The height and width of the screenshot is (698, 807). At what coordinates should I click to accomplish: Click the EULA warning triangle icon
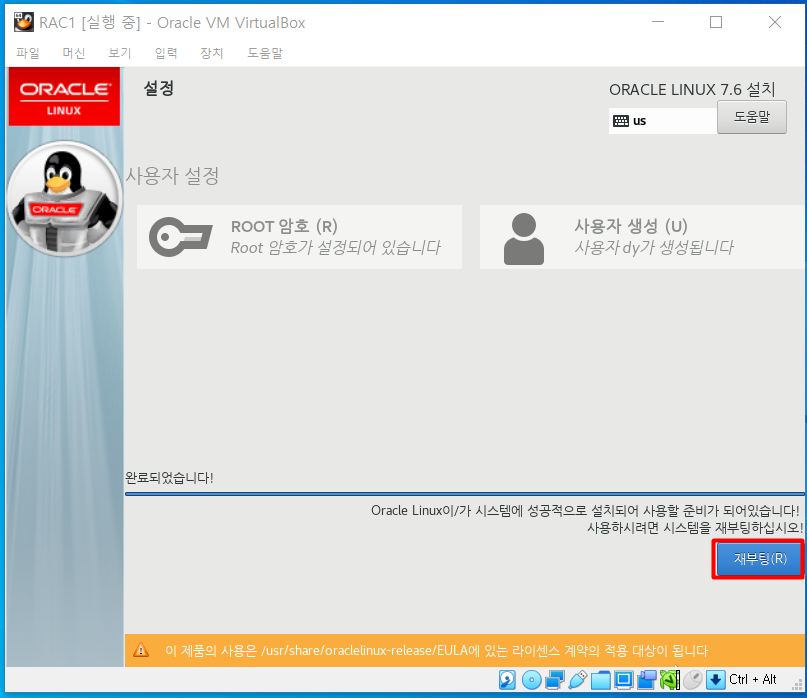tap(141, 650)
